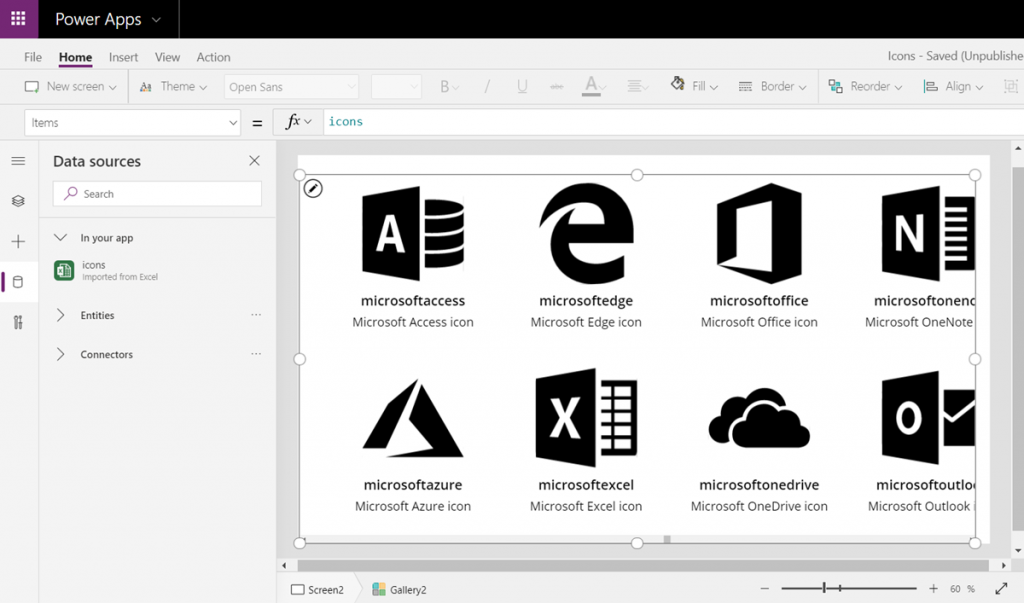Open the Advanced tools sidebar icon
1024x603 pixels.
click(18, 322)
